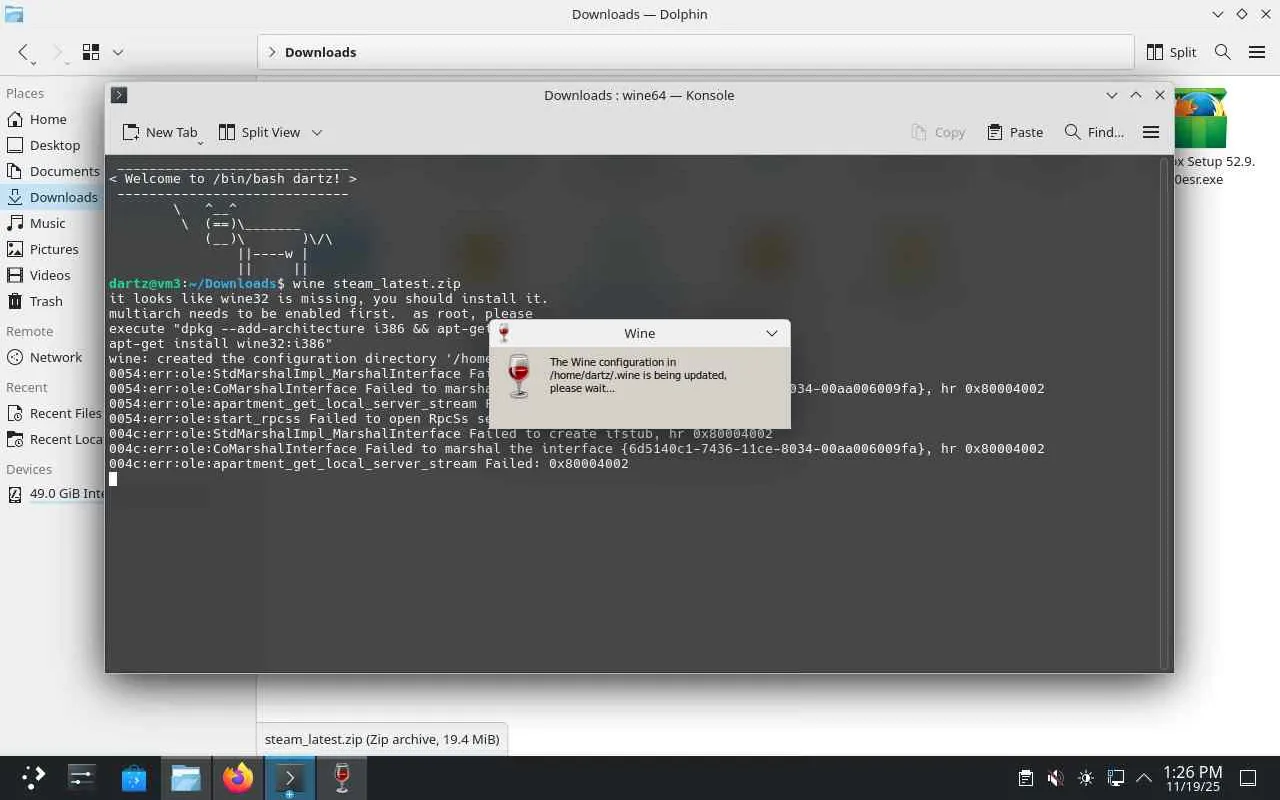Click Dolphin titlebar pin diamond icon
1280x800 pixels.
[1242, 14]
